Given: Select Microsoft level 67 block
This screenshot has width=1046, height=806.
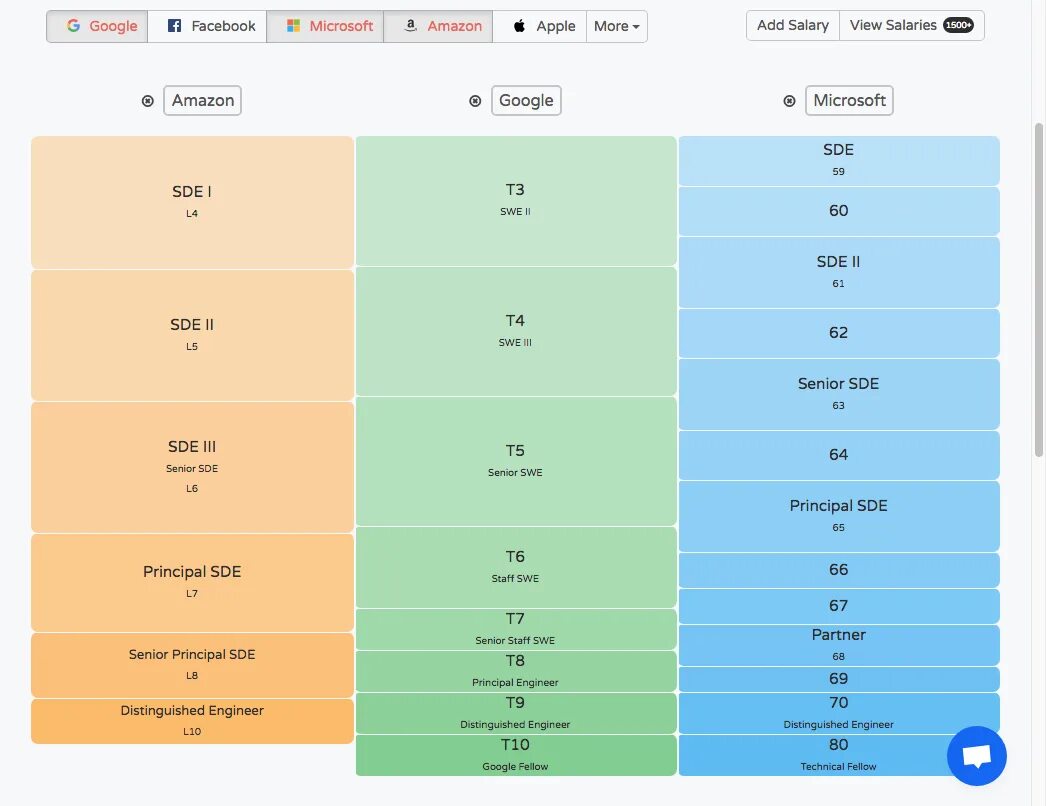Looking at the screenshot, I should 839,606.
